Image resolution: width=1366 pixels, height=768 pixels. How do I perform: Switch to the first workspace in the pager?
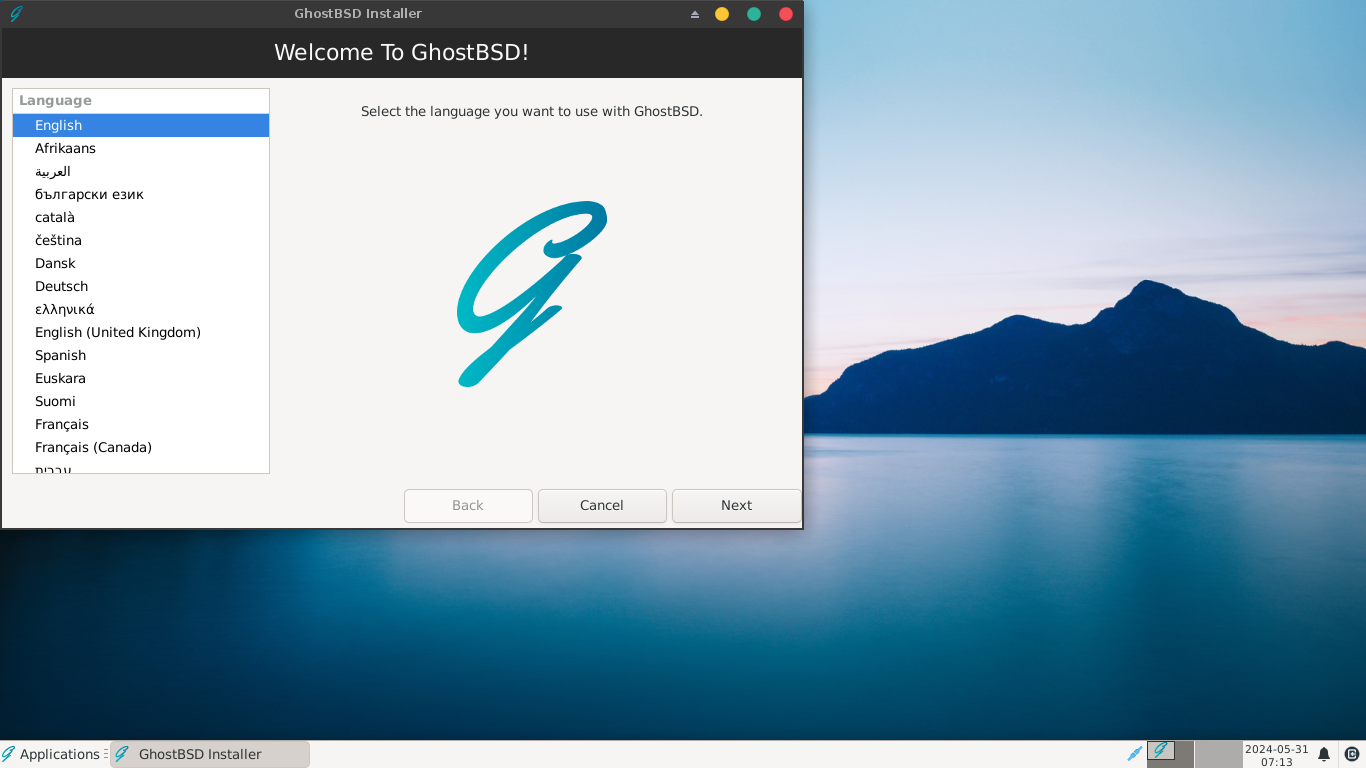(1170, 754)
